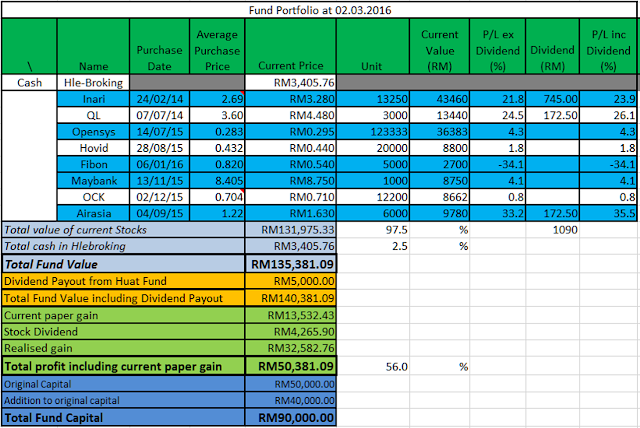Screen dimensions: 640x428
Task: Click the RM50,381.09 total profit value
Action: (291, 366)
